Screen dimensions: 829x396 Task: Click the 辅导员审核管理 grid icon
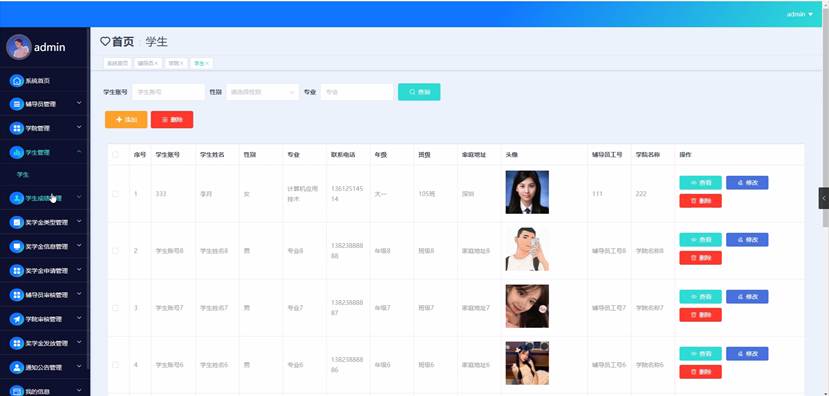[17, 294]
